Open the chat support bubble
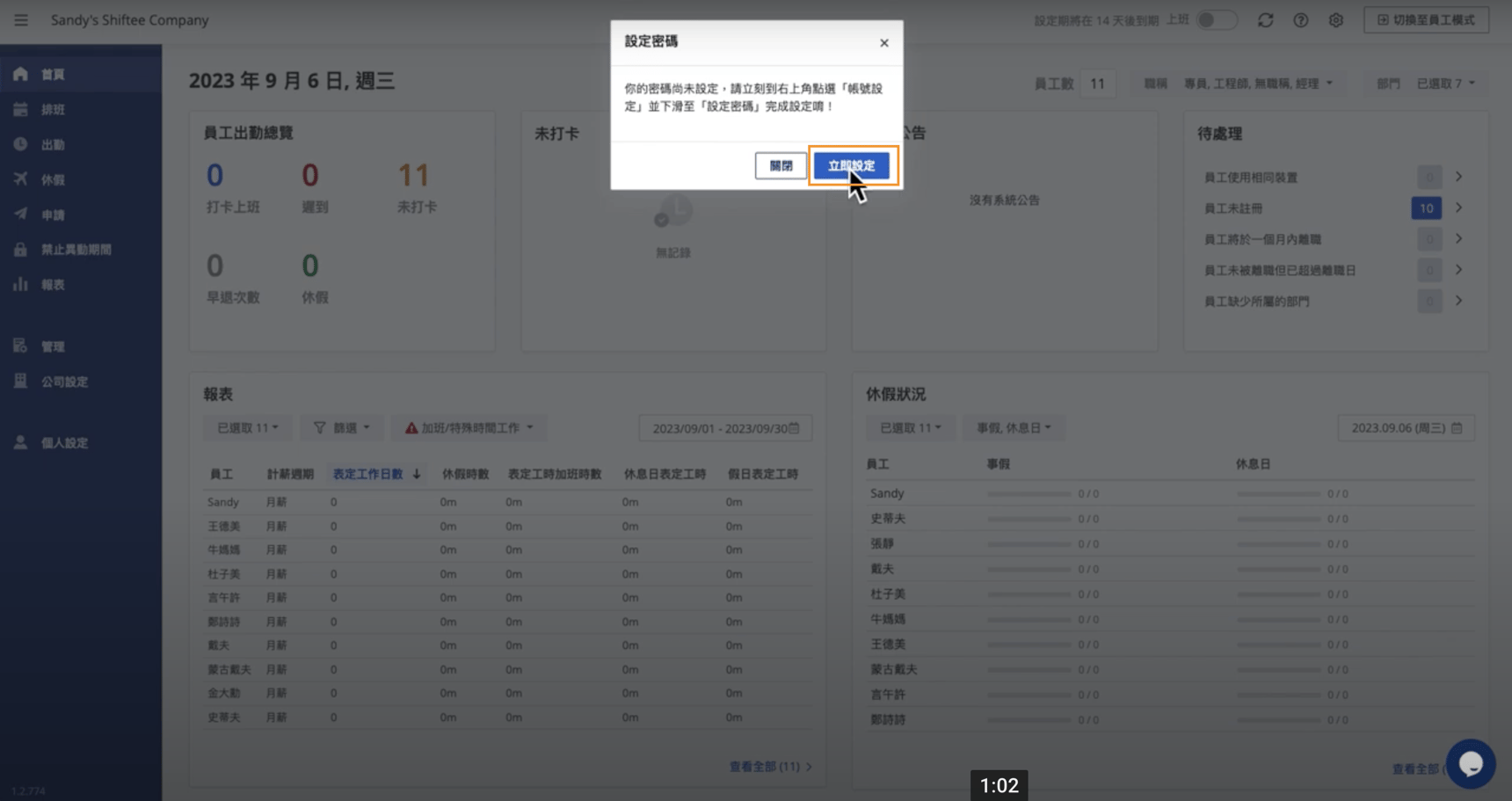 click(x=1470, y=763)
